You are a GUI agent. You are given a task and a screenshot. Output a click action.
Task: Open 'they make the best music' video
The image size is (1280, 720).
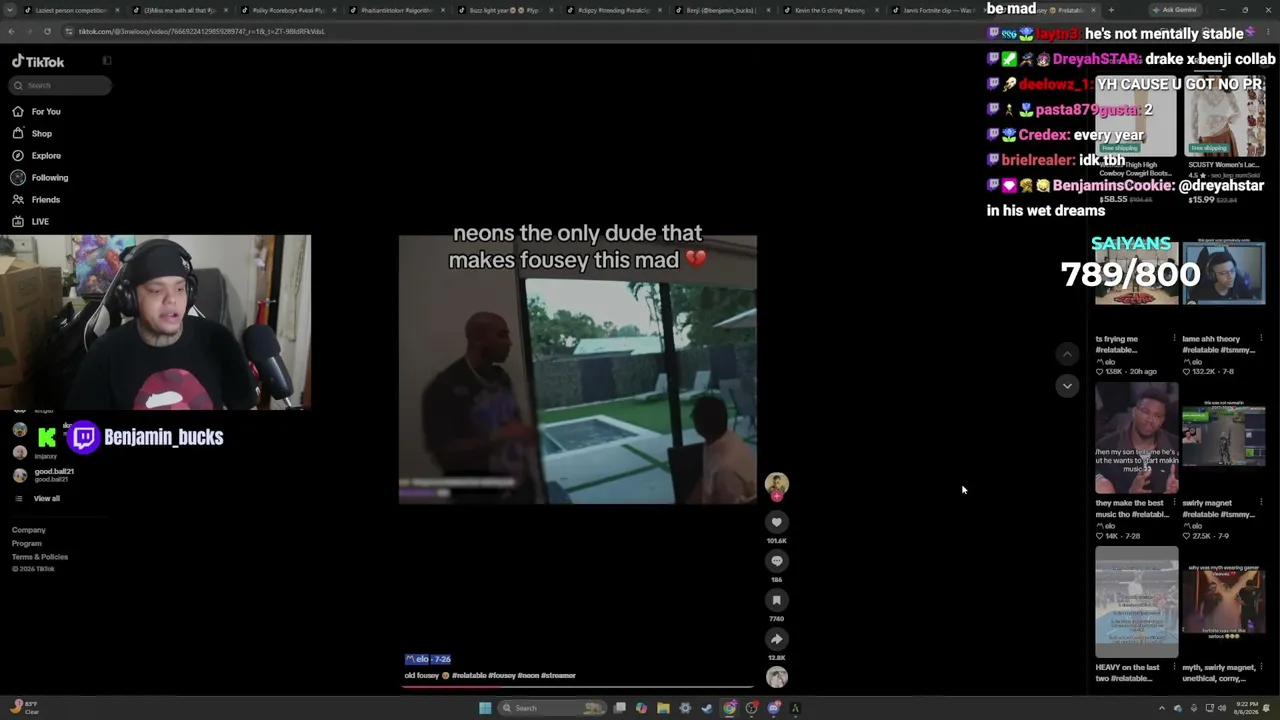(x=1137, y=438)
